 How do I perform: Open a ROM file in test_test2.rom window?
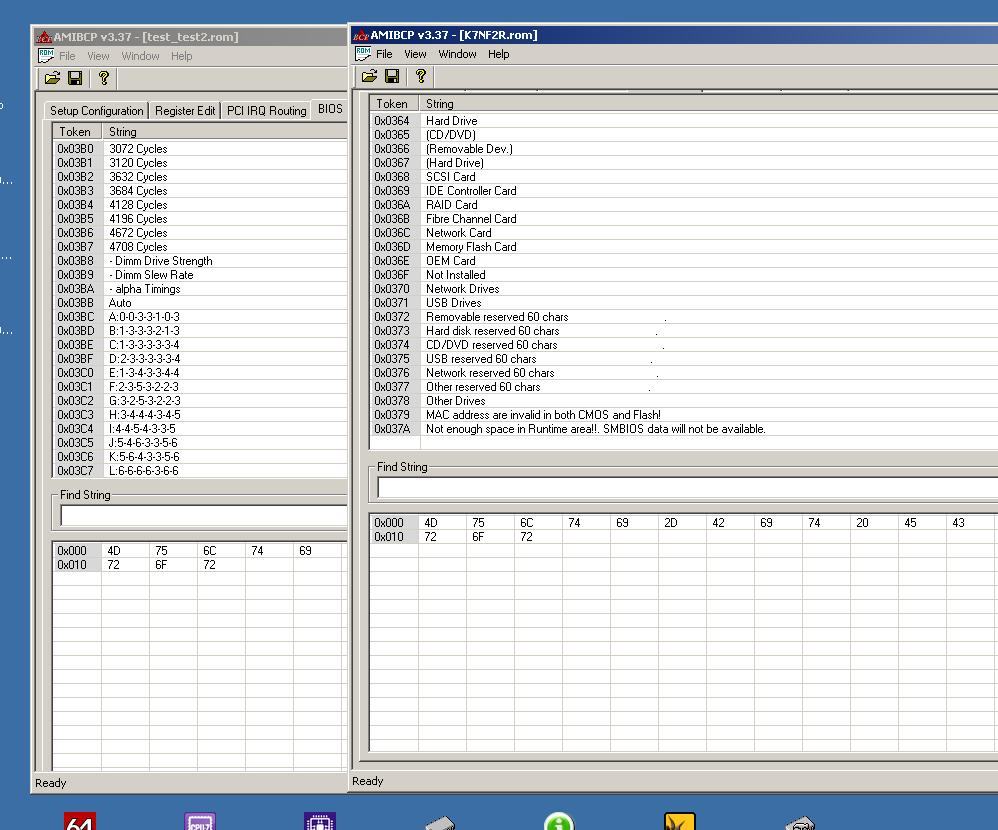(52, 78)
